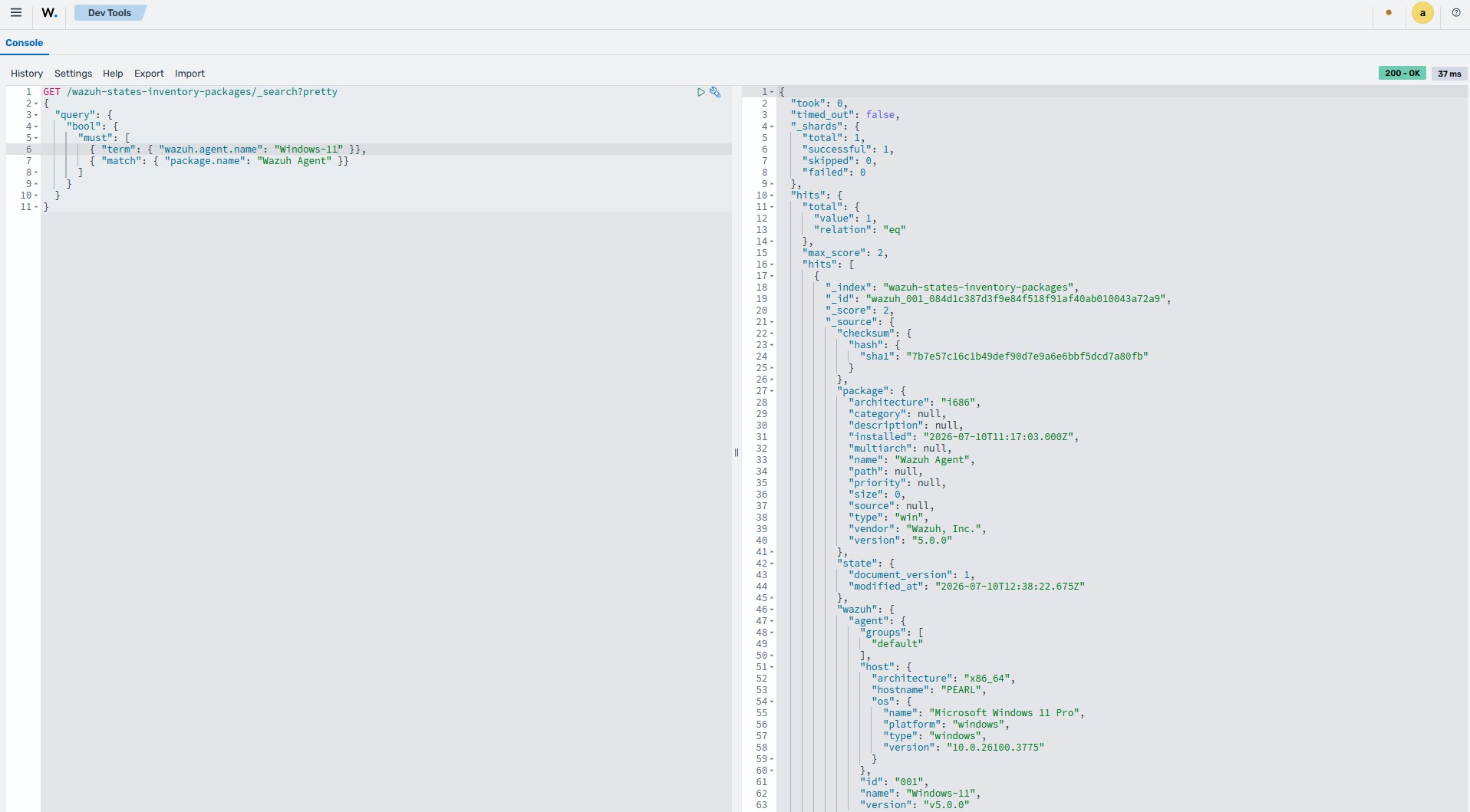Collapse request editor fold at line 2
This screenshot has height=812, width=1470.
click(36, 104)
